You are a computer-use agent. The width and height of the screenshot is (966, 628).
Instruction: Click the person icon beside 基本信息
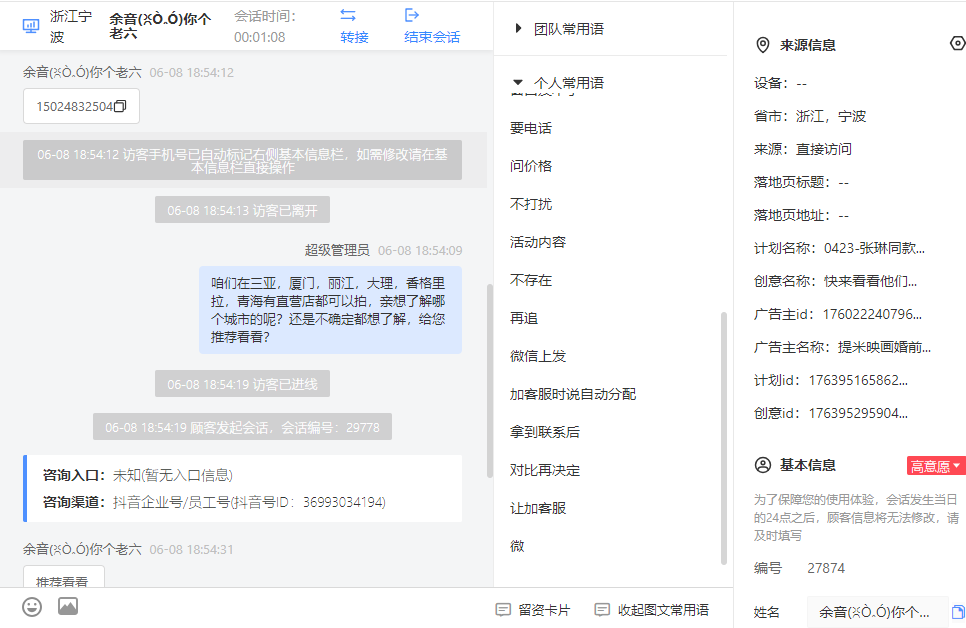pyautogui.click(x=763, y=465)
